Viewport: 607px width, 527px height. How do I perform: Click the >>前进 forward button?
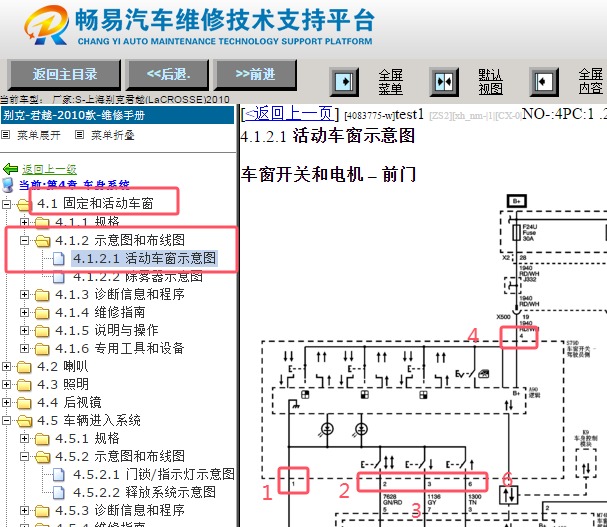(255, 74)
